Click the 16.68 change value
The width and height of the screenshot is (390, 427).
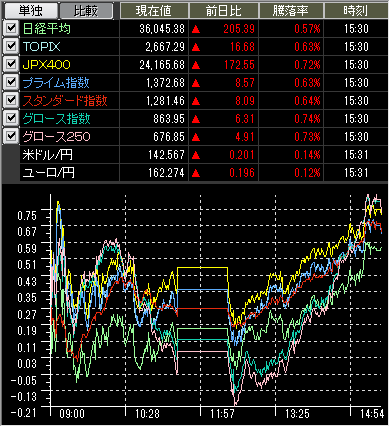[242, 47]
